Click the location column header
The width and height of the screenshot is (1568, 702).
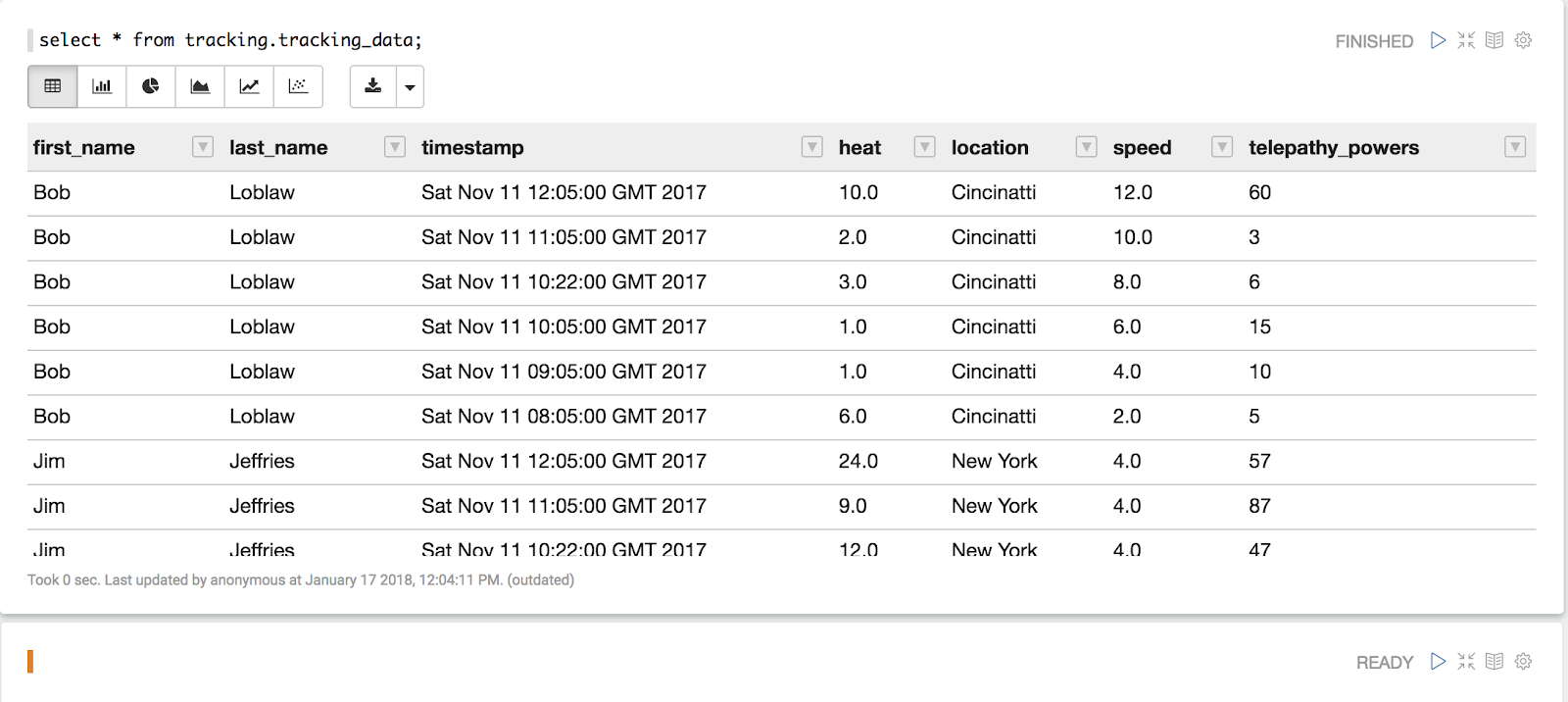coord(990,147)
